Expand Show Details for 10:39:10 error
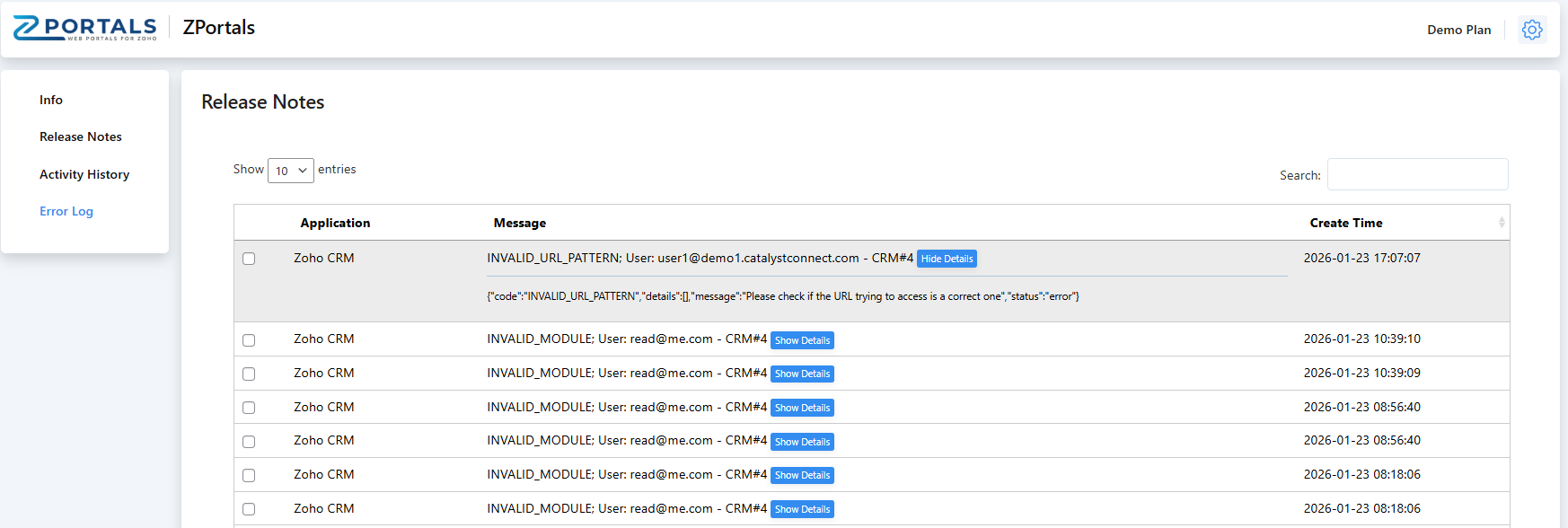Image resolution: width=1568 pixels, height=528 pixels. click(802, 340)
